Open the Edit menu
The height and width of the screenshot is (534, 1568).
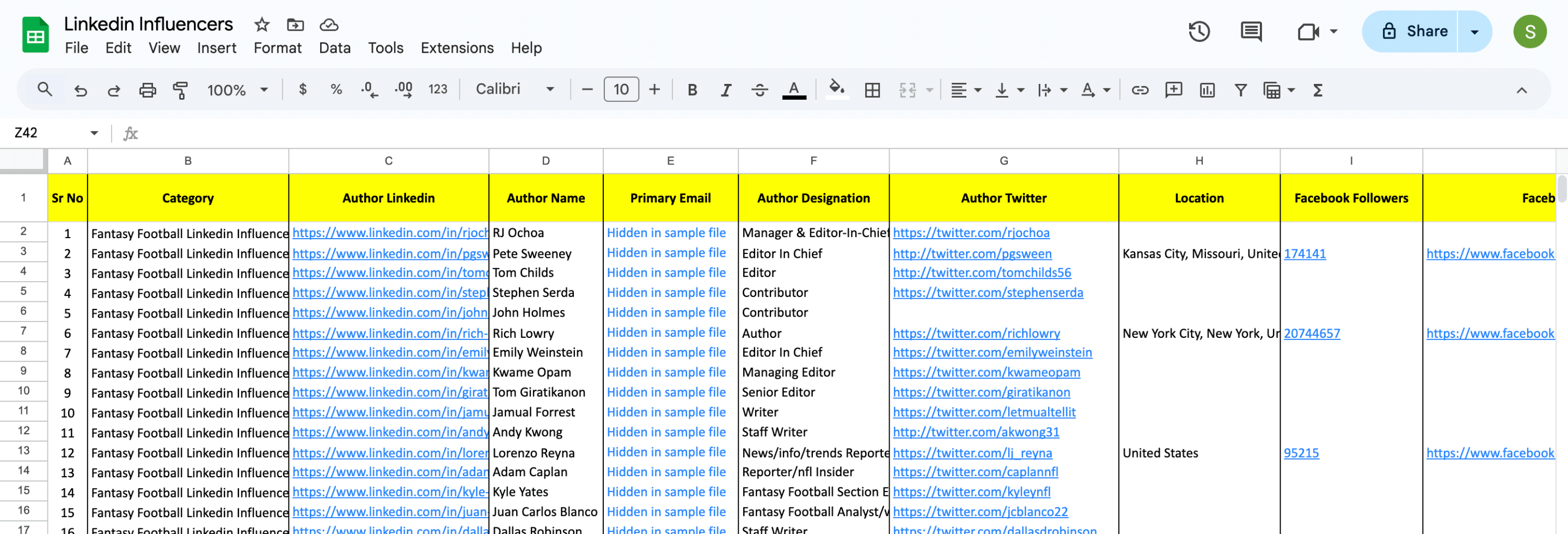click(x=118, y=47)
